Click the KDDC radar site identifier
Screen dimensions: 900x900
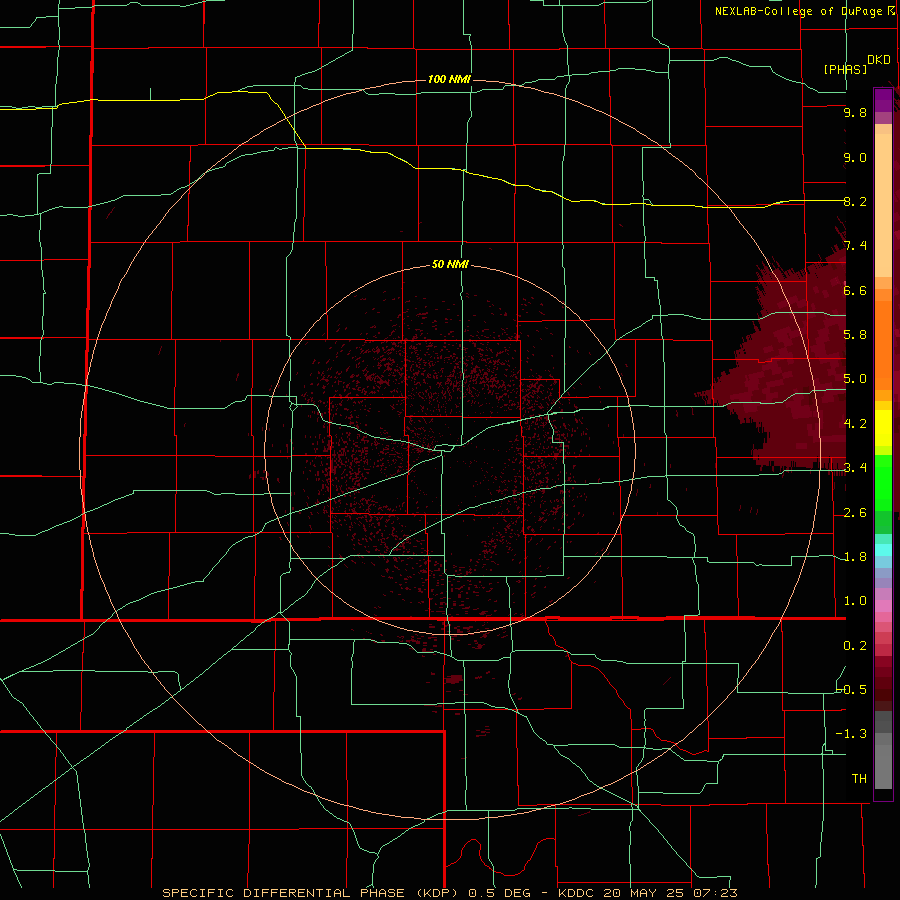coord(578,893)
